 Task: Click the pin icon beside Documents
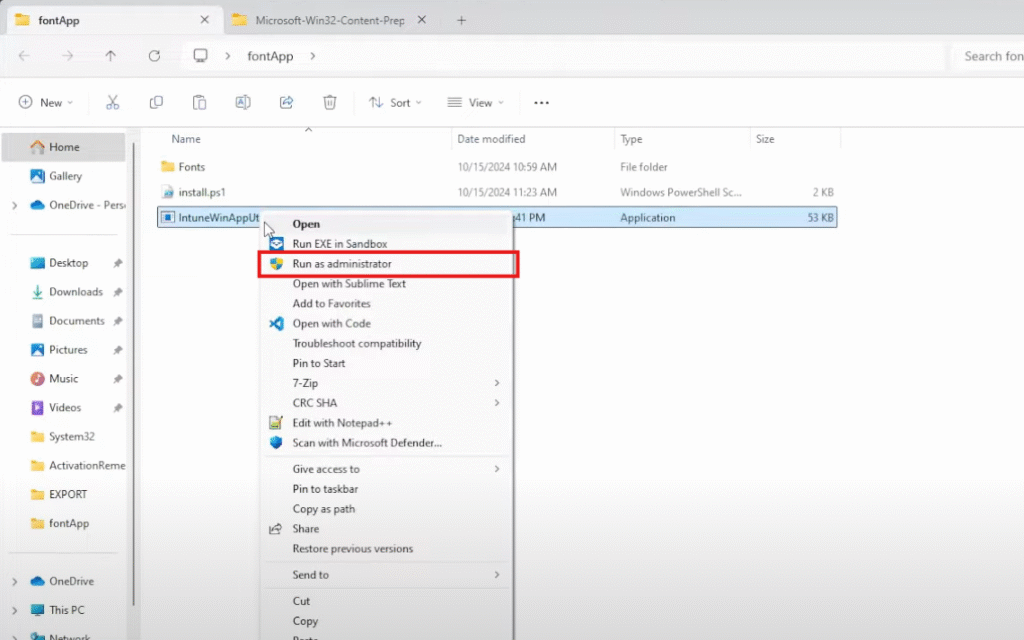[x=118, y=321]
